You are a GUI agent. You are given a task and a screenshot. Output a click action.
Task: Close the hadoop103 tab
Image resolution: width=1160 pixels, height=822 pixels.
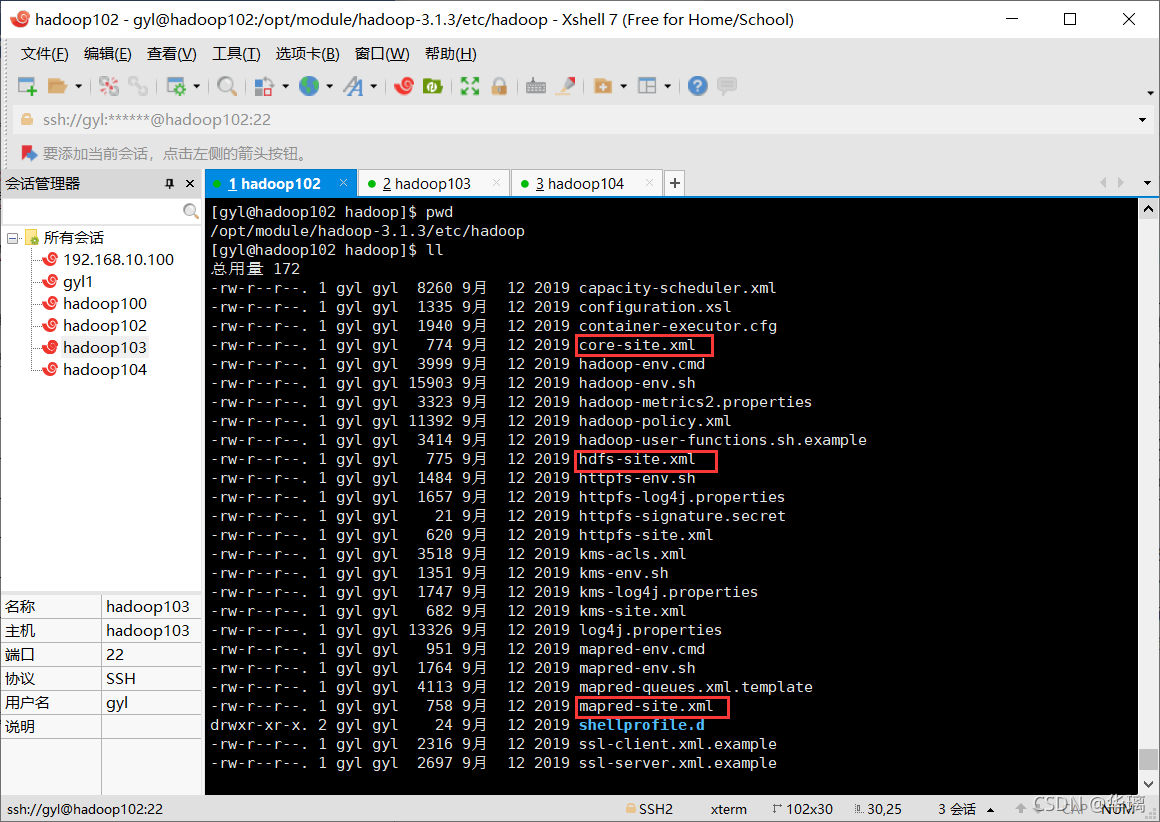pos(496,183)
